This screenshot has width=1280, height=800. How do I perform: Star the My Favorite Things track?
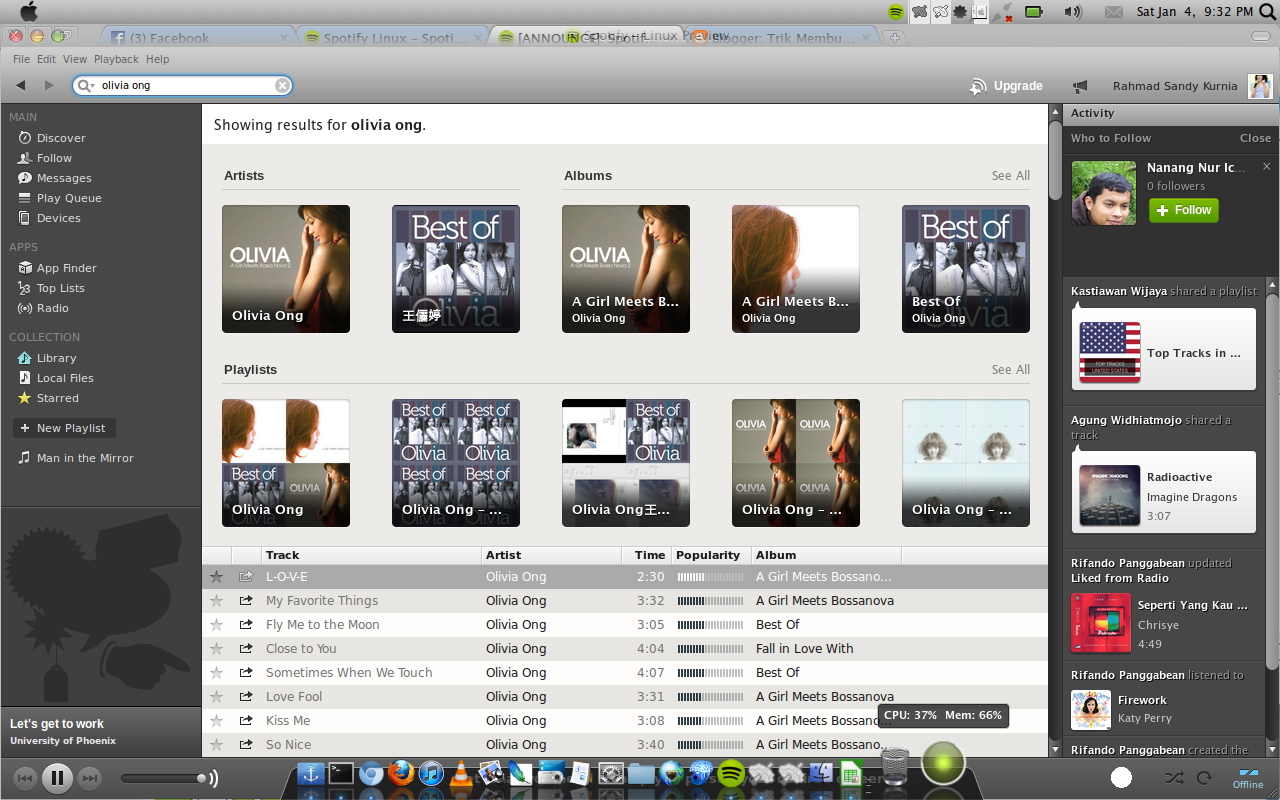(216, 601)
